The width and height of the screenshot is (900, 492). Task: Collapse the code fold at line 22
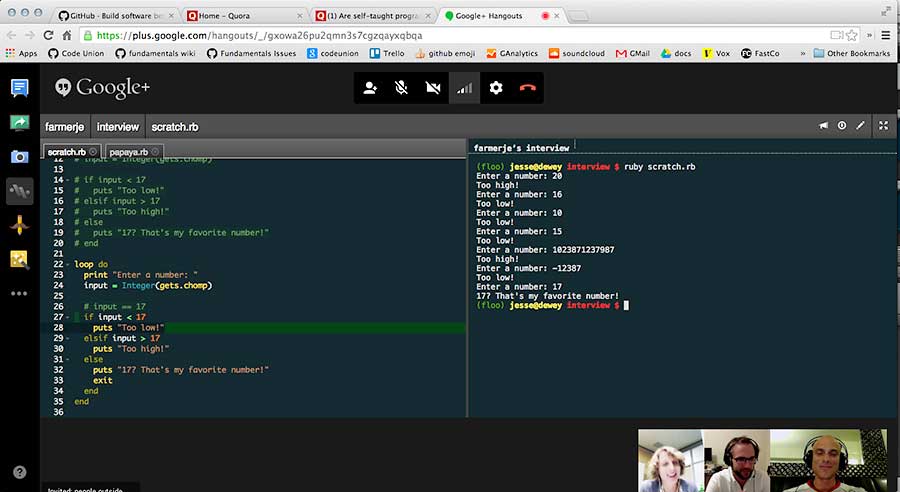pyautogui.click(x=67, y=265)
